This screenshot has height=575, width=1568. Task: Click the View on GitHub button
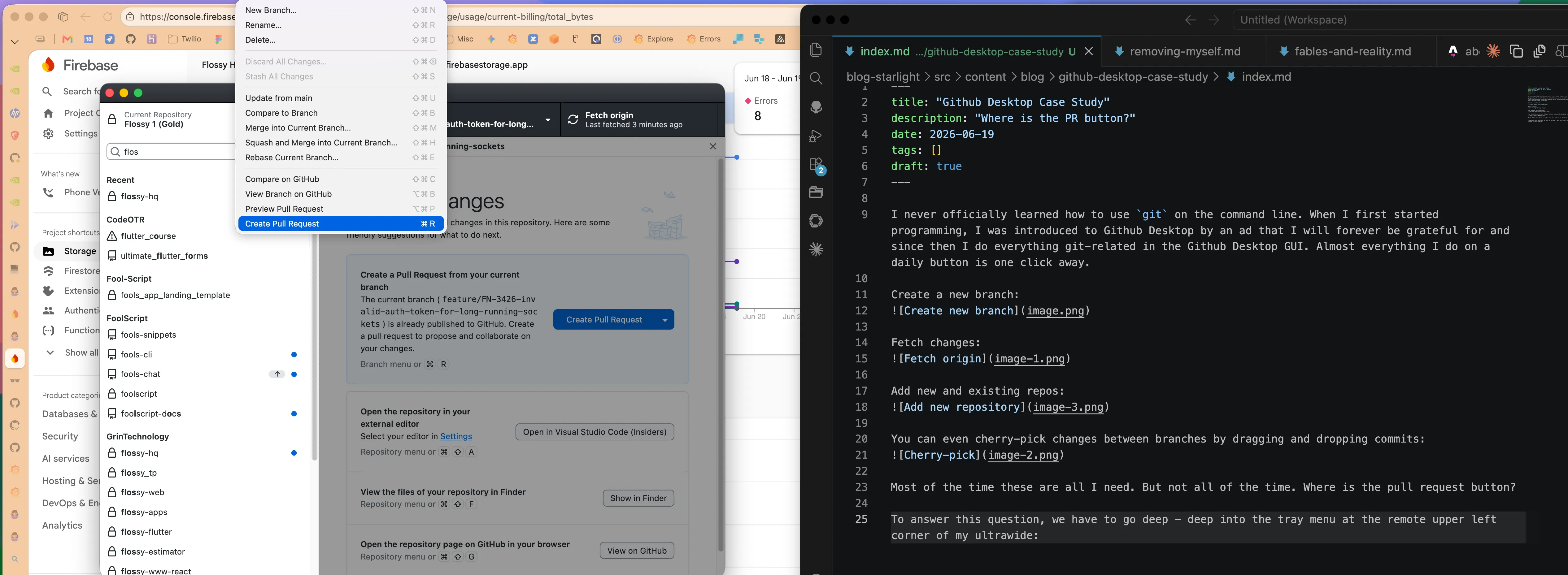(x=637, y=551)
